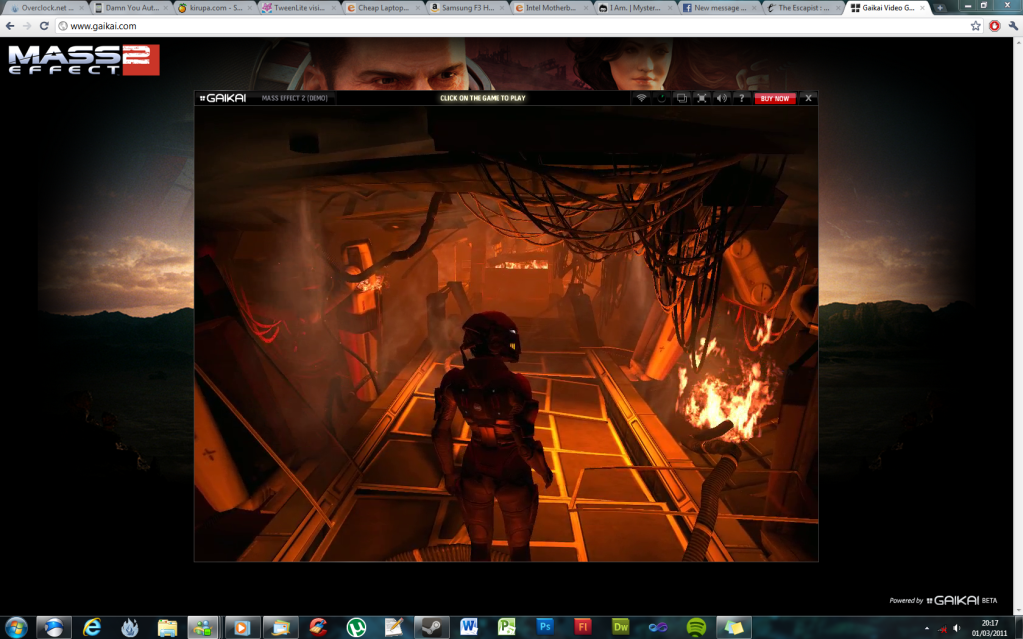Switch to the Cheap Laptop tab
This screenshot has height=639, width=1023.
[382, 8]
